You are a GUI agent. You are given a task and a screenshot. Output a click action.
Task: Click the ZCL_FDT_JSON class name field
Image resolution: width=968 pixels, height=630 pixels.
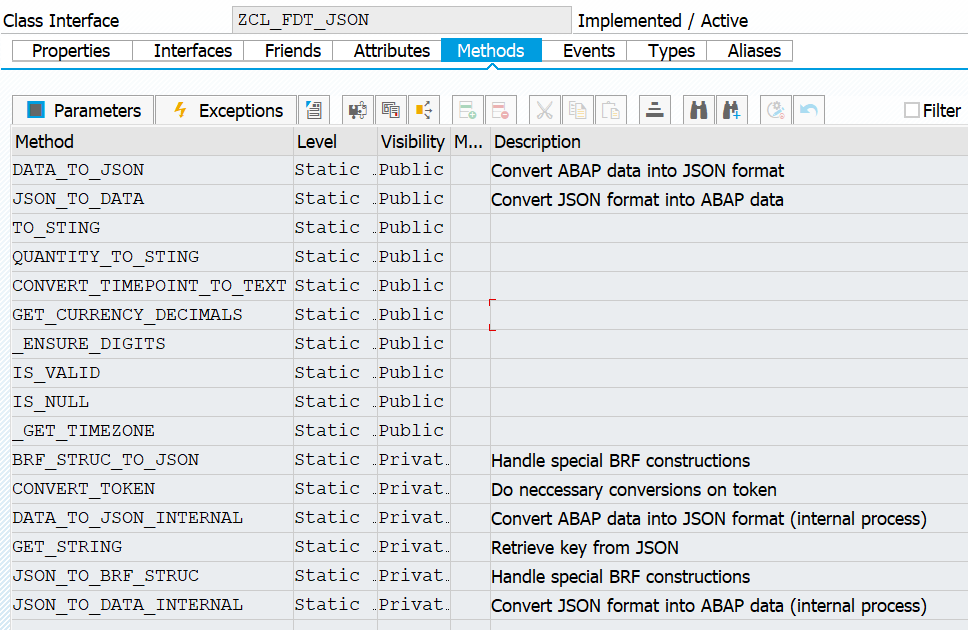coord(402,20)
